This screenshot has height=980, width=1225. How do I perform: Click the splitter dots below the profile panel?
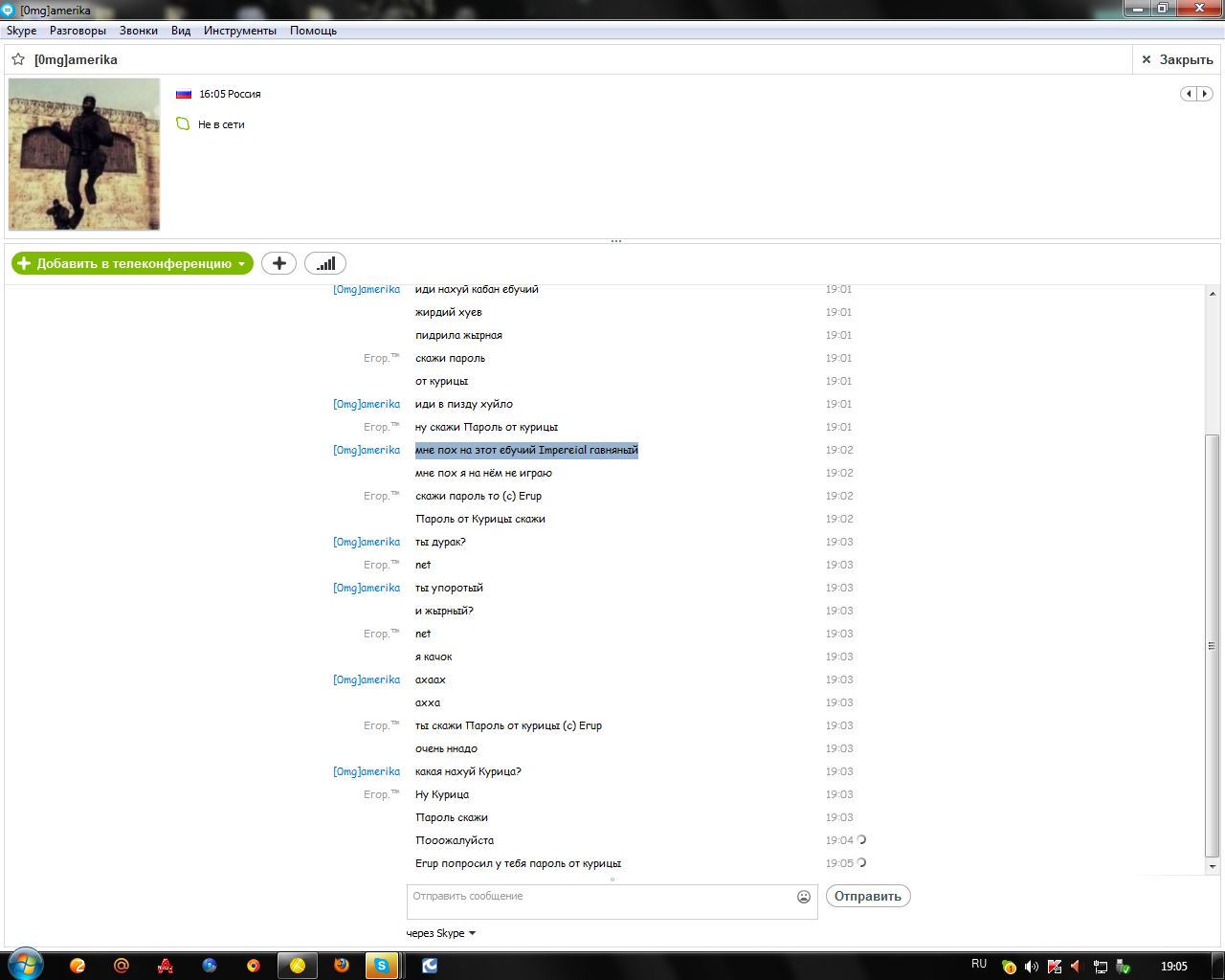(x=615, y=241)
